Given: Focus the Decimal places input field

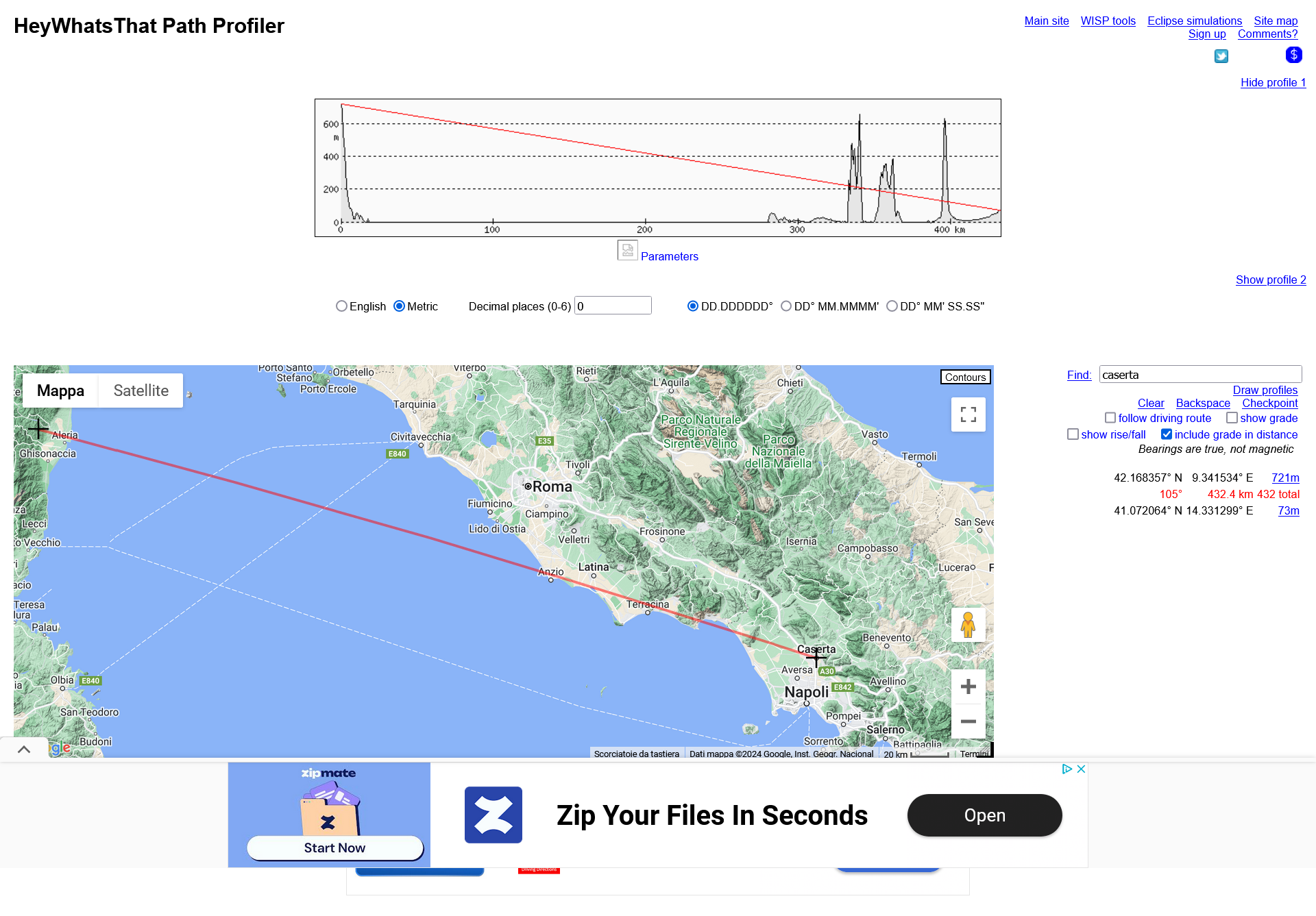Looking at the screenshot, I should coord(613,306).
